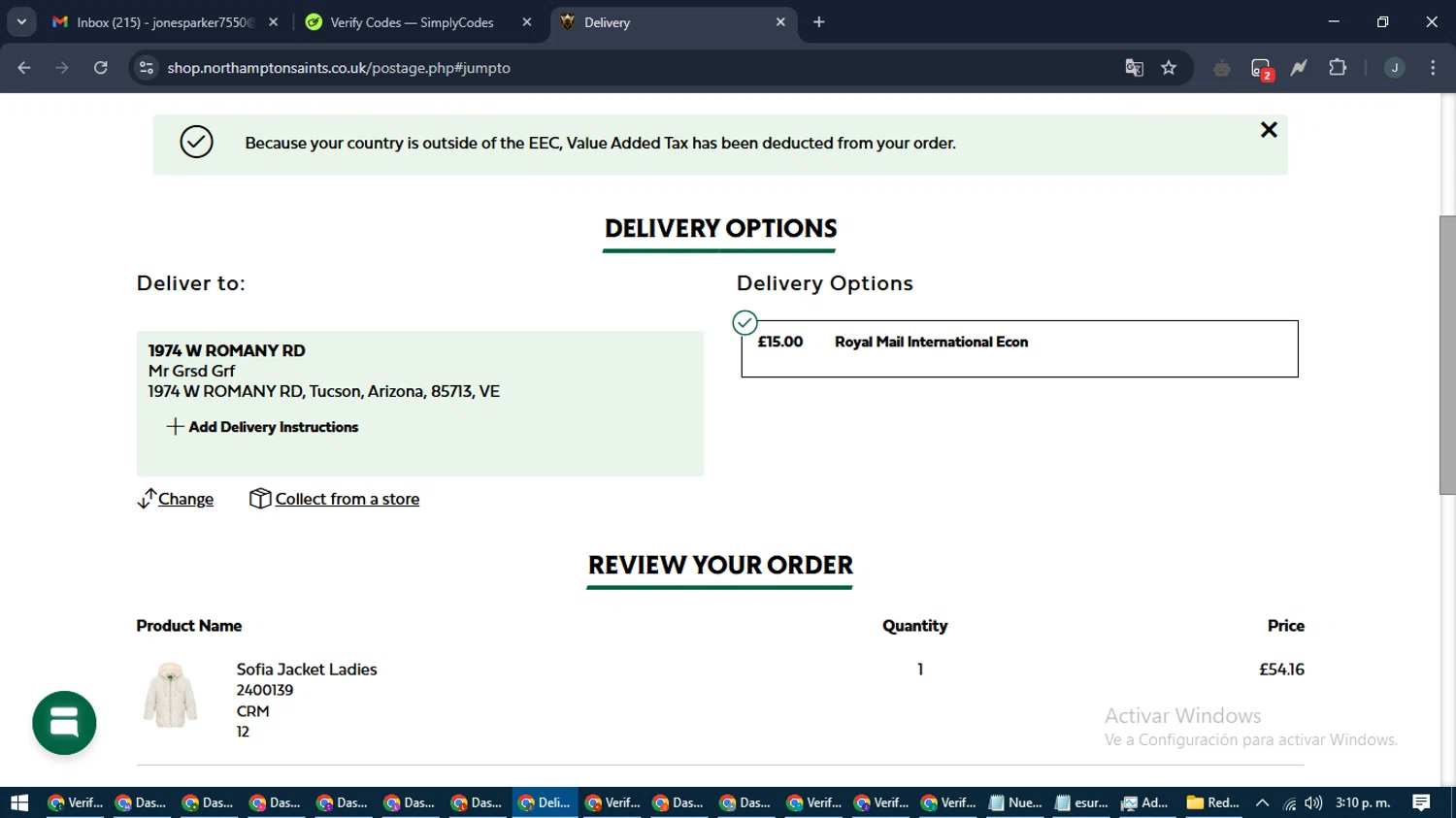Open the esur... taskbar item
The image size is (1456, 818).
click(1081, 802)
